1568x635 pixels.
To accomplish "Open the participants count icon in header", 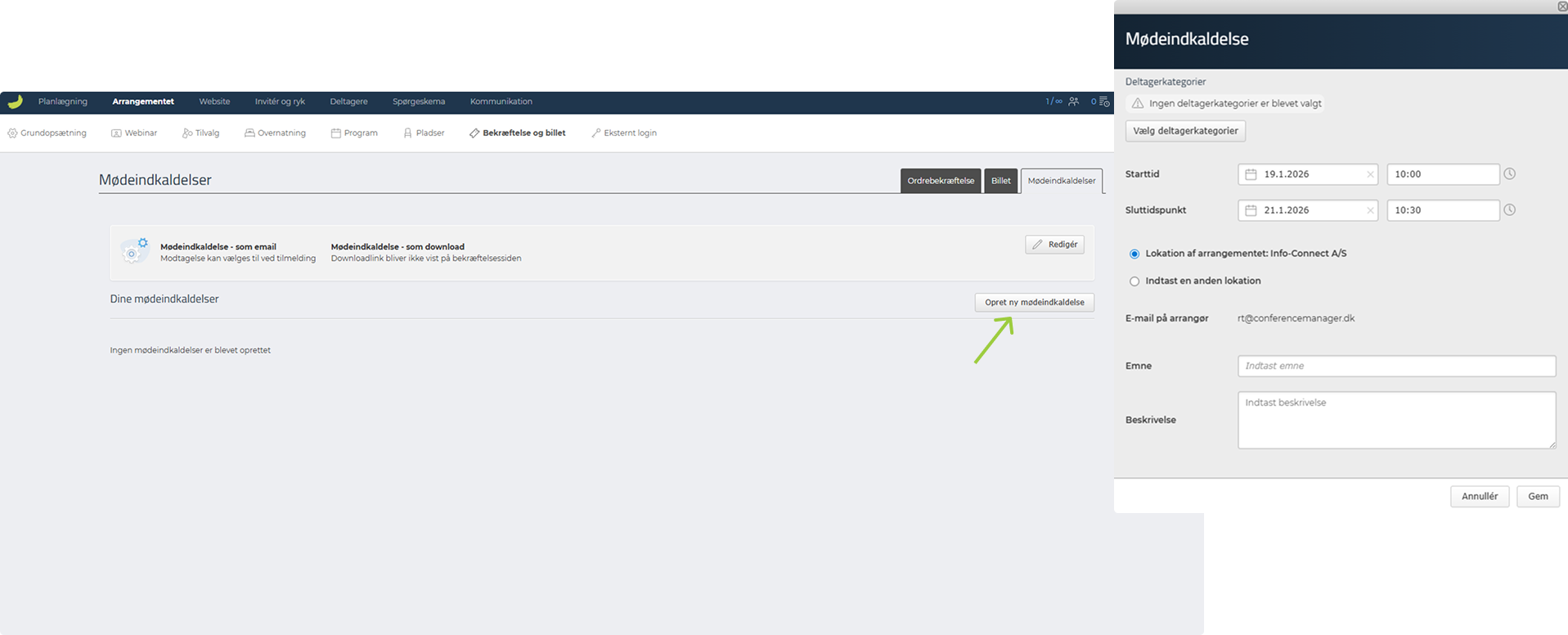I will [x=1073, y=101].
